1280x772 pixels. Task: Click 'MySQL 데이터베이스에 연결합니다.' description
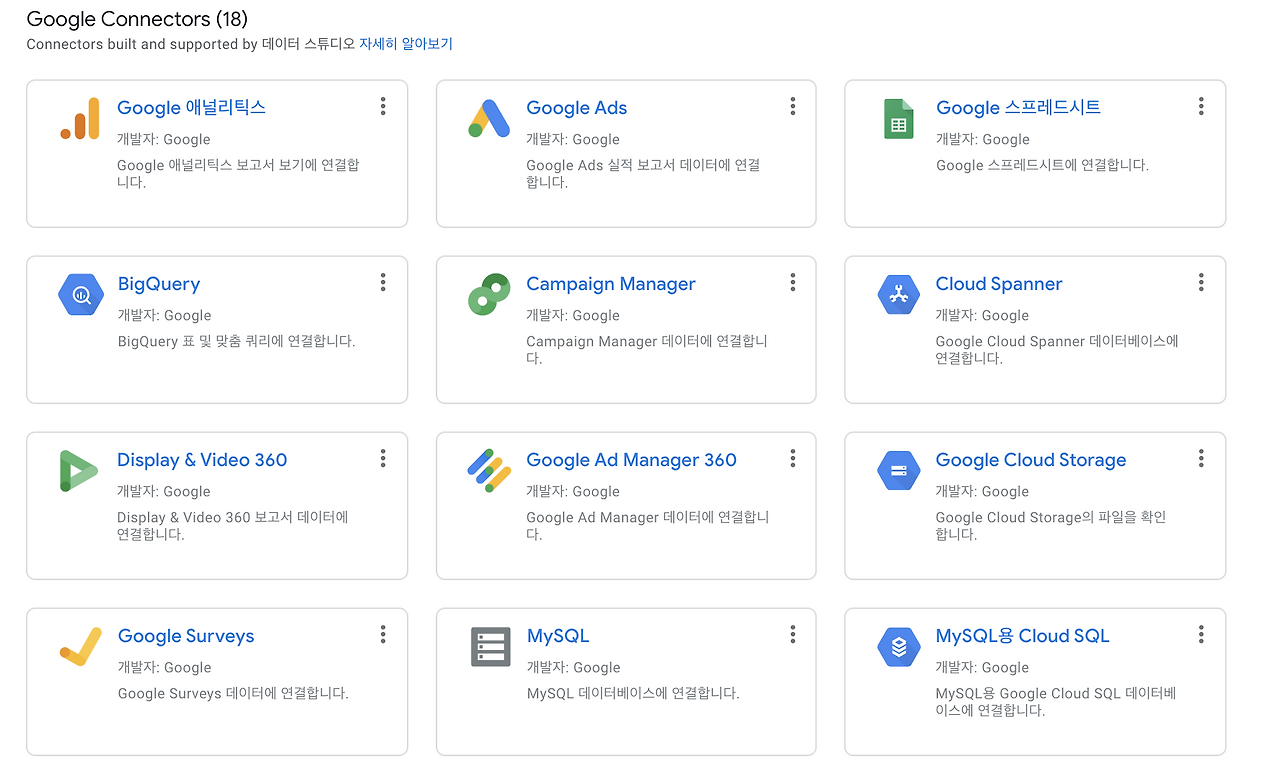(633, 693)
